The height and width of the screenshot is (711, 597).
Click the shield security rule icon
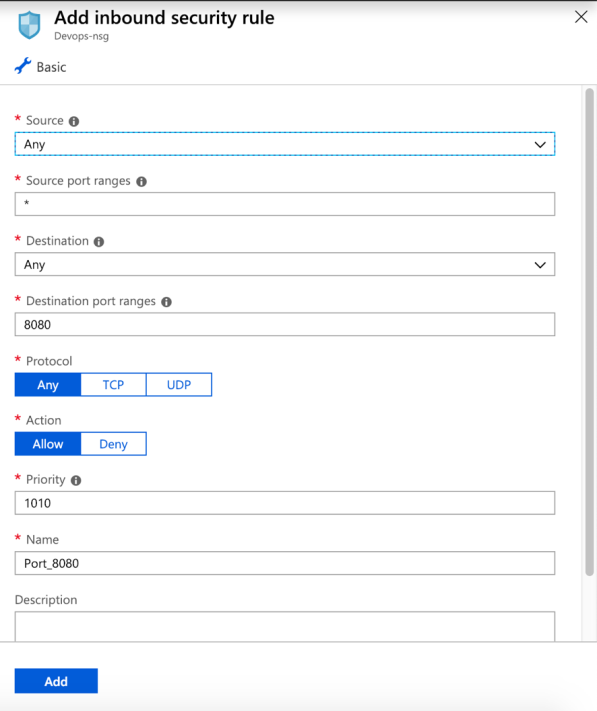tap(29, 25)
